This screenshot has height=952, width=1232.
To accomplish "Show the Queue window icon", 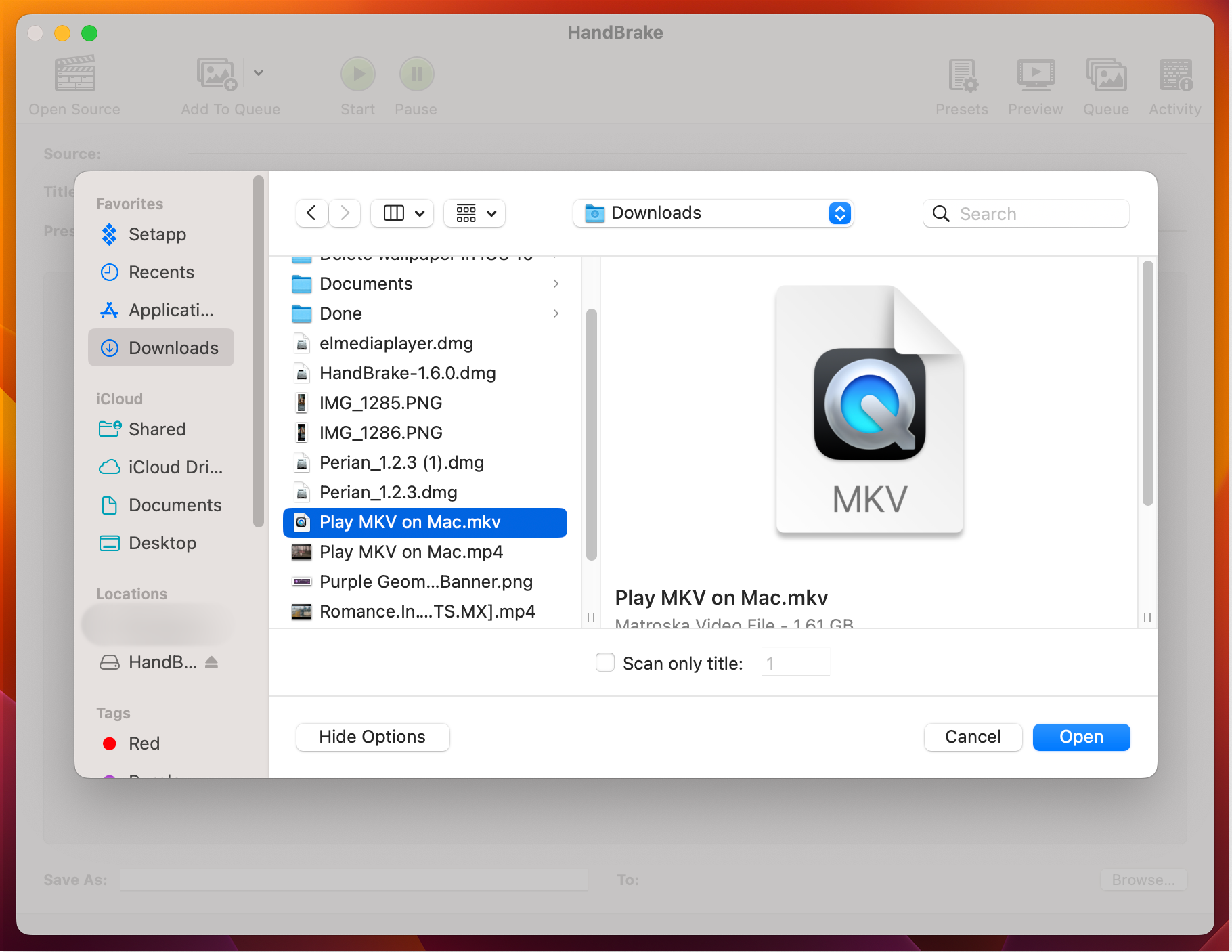I will pos(1106,74).
